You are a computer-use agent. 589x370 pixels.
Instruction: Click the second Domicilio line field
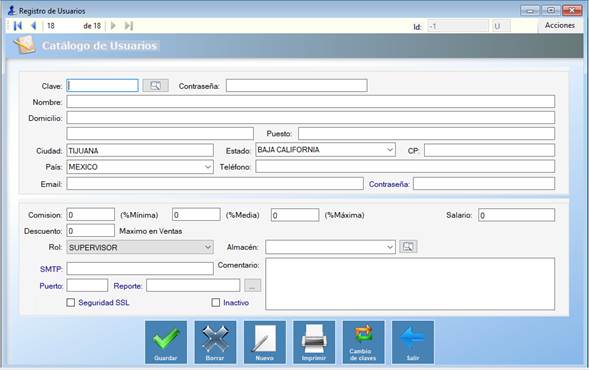click(x=160, y=133)
